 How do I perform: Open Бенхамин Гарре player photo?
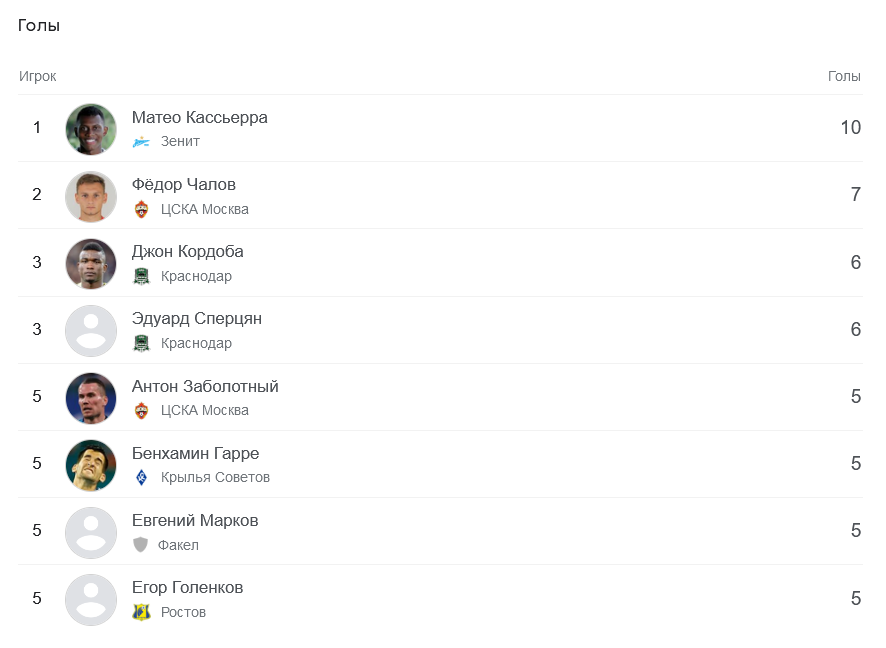click(91, 465)
